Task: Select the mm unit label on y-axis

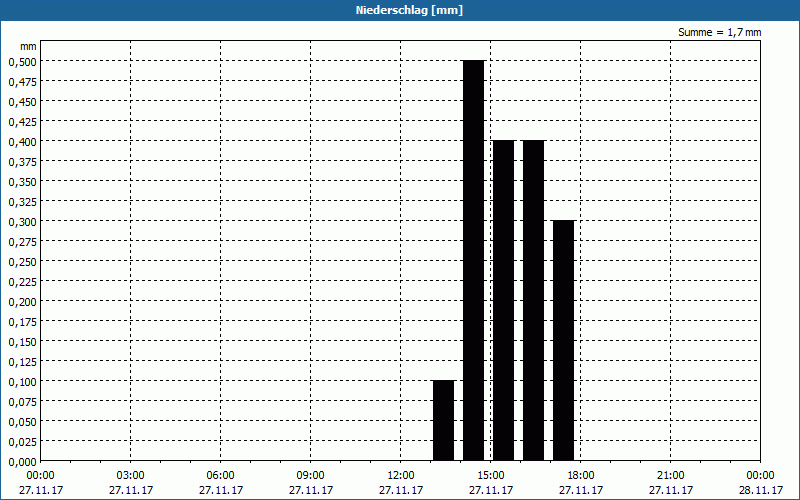Action: 28,46
